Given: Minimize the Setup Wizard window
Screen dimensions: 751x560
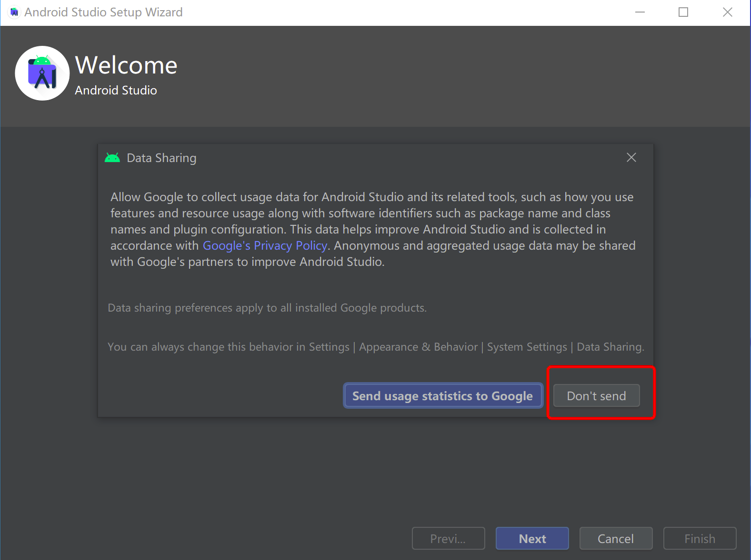Looking at the screenshot, I should pyautogui.click(x=640, y=12).
